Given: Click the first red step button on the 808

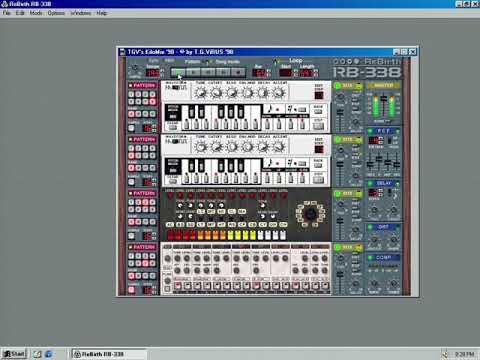Looking at the screenshot, I should tap(170, 235).
